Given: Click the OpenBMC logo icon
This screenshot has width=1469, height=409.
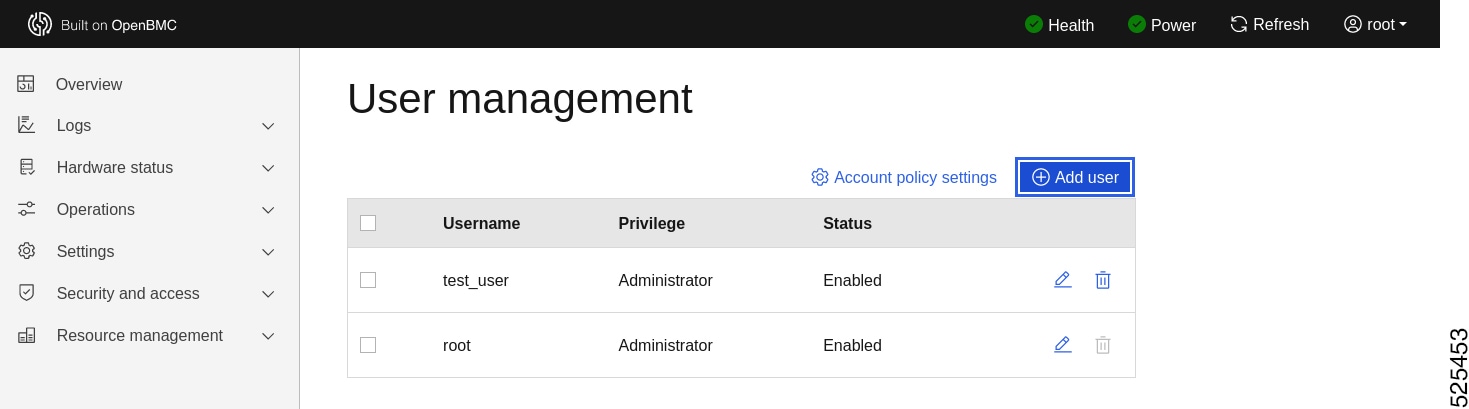Looking at the screenshot, I should 40,24.
